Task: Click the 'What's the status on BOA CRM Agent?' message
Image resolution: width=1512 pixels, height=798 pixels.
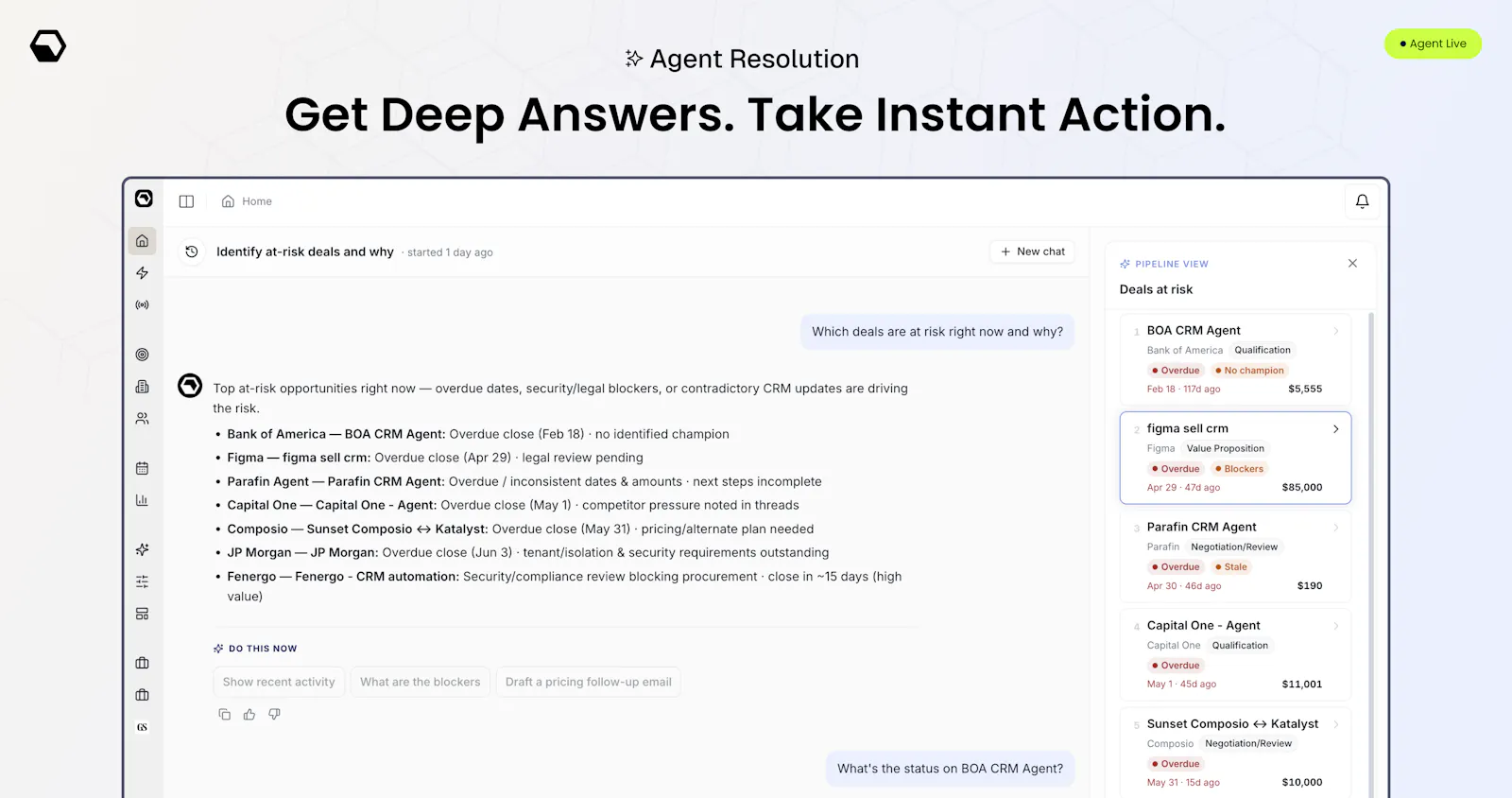Action: 950,769
